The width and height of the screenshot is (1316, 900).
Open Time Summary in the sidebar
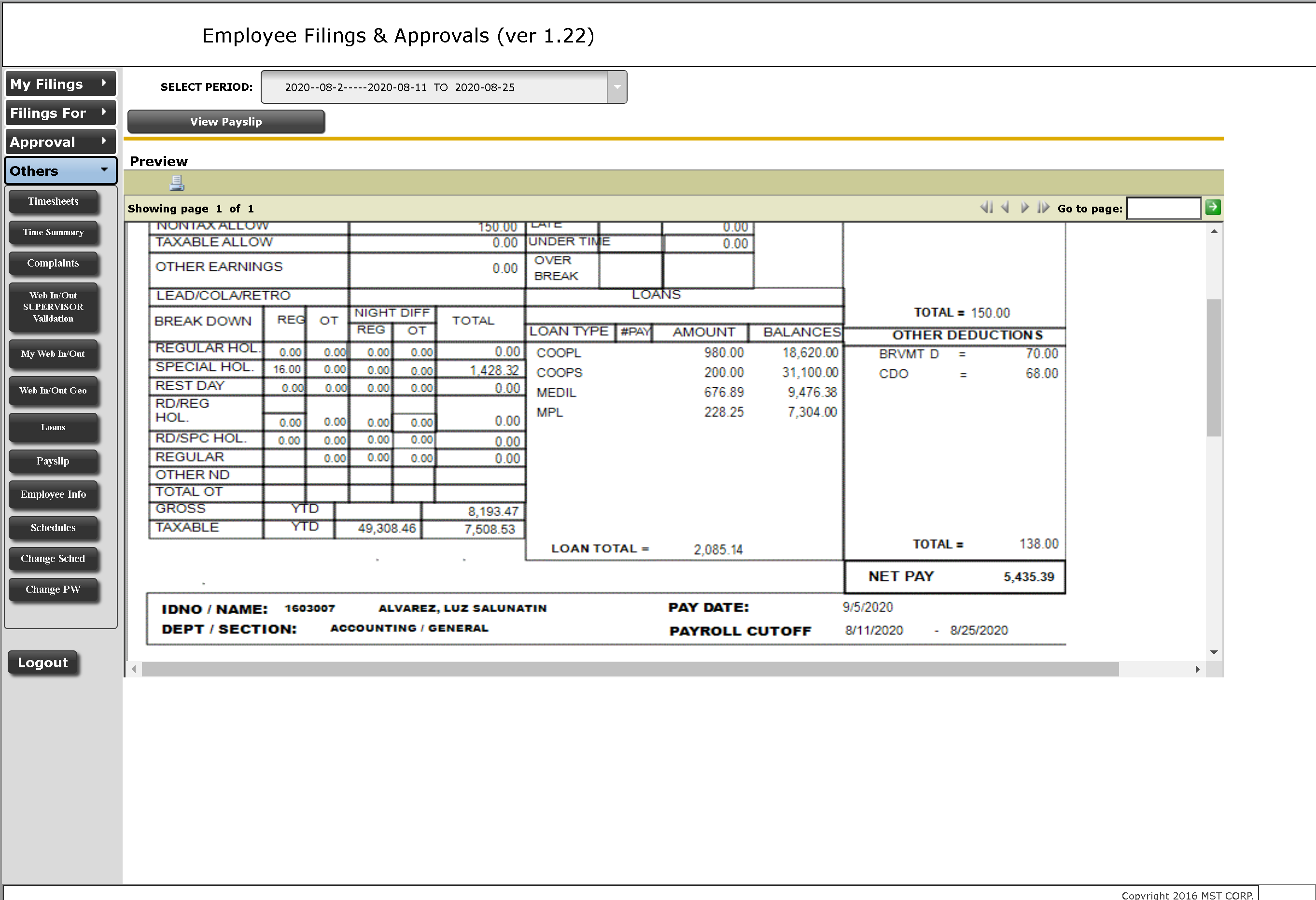53,232
